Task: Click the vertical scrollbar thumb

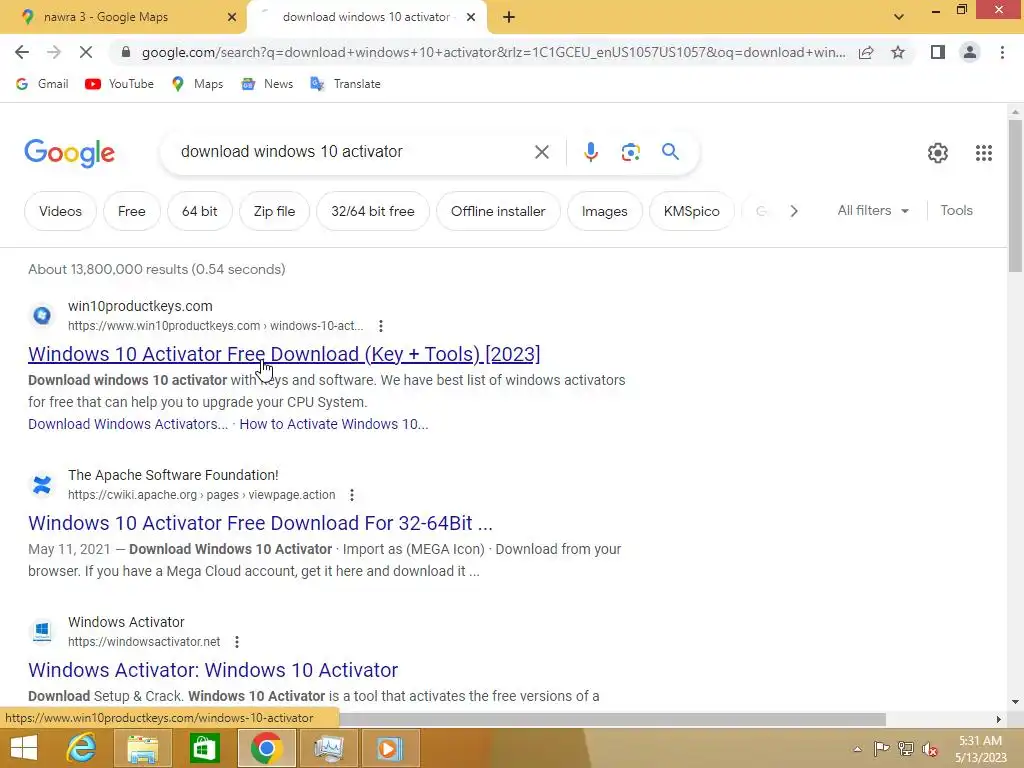Action: coord(1015,196)
